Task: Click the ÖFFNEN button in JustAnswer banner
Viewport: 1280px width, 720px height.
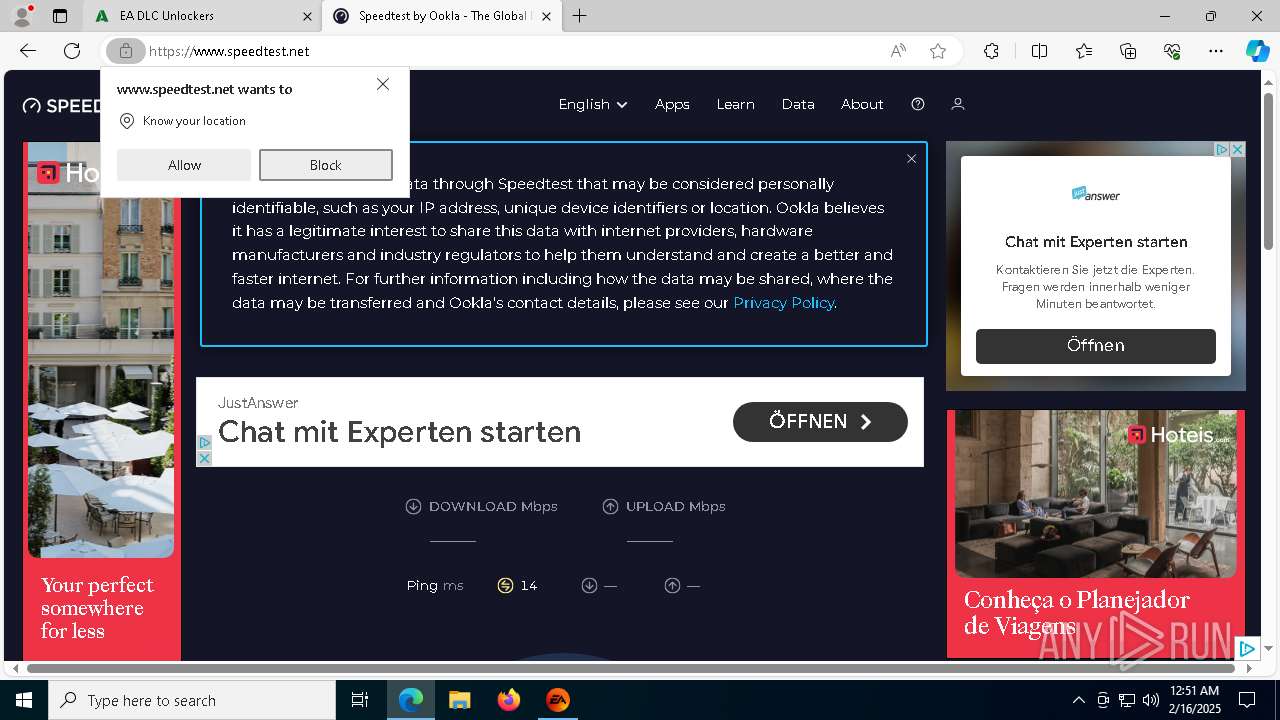Action: 820,422
